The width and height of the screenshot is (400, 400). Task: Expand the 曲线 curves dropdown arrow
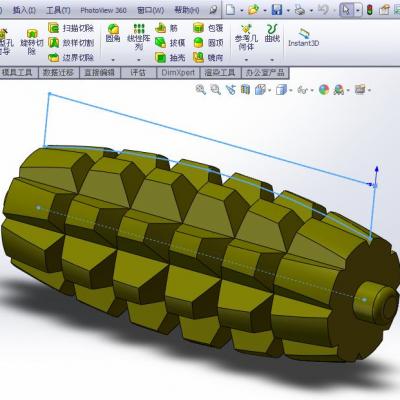272,60
